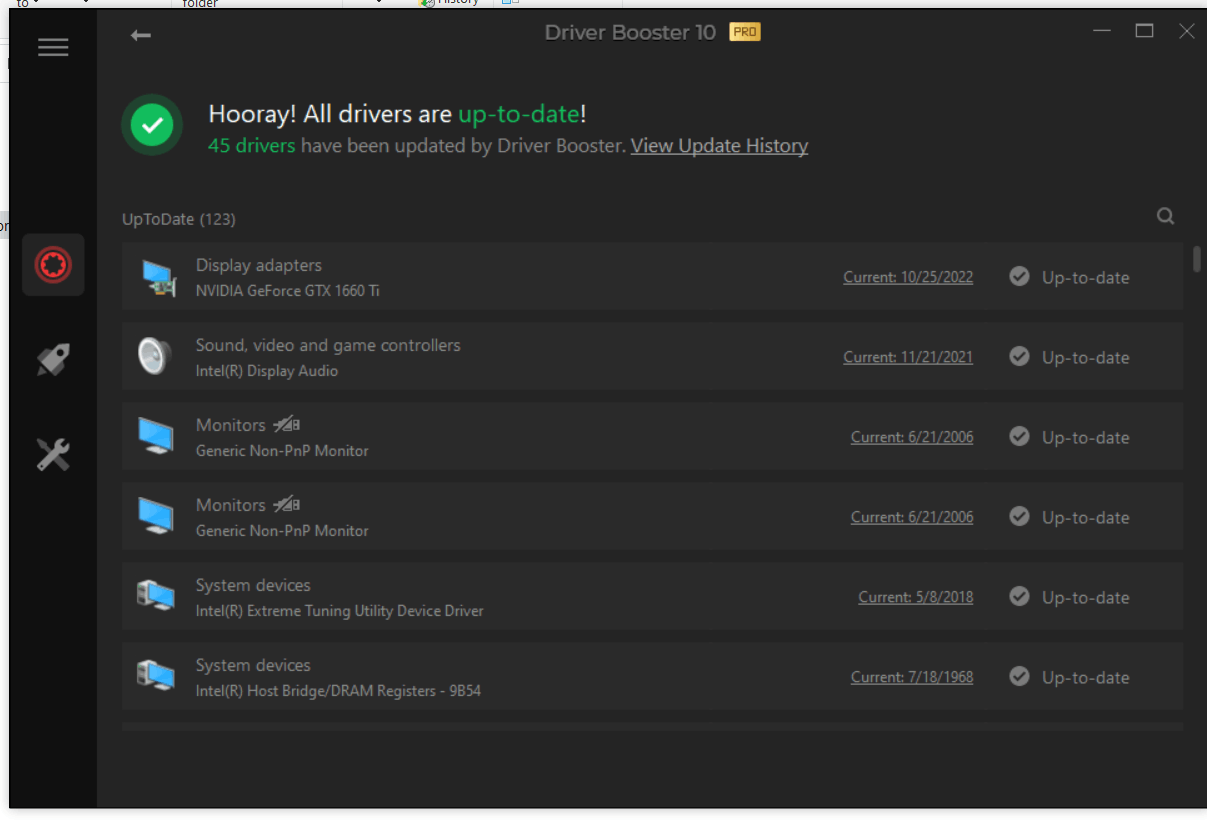Click Current: 7/18/1968 driver date link

tap(912, 678)
